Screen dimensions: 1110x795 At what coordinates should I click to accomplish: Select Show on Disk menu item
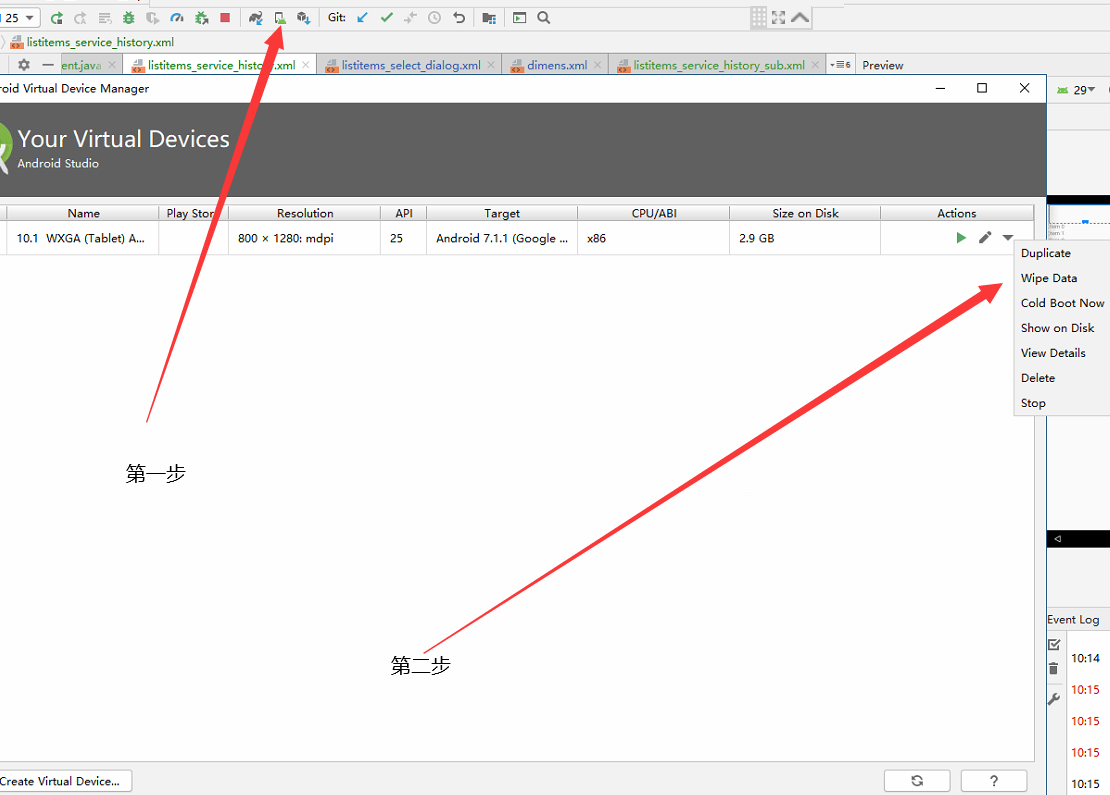coord(1062,328)
